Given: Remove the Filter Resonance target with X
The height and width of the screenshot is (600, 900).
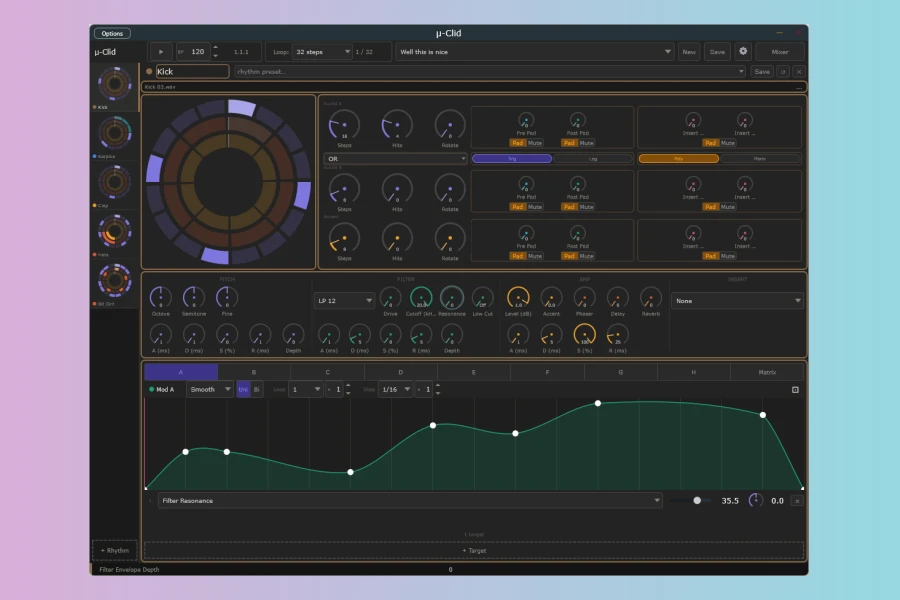Looking at the screenshot, I should point(797,501).
